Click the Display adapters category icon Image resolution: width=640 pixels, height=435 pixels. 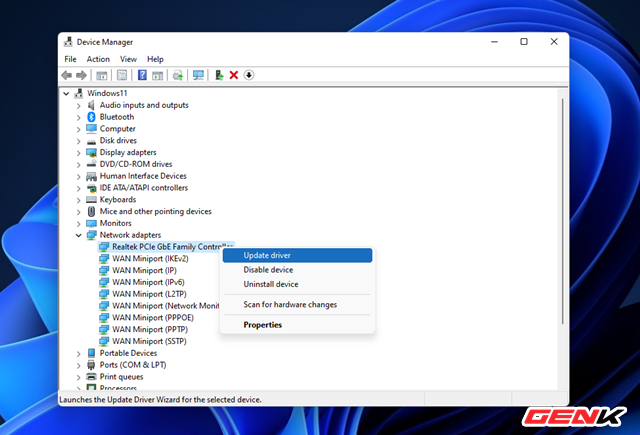91,153
